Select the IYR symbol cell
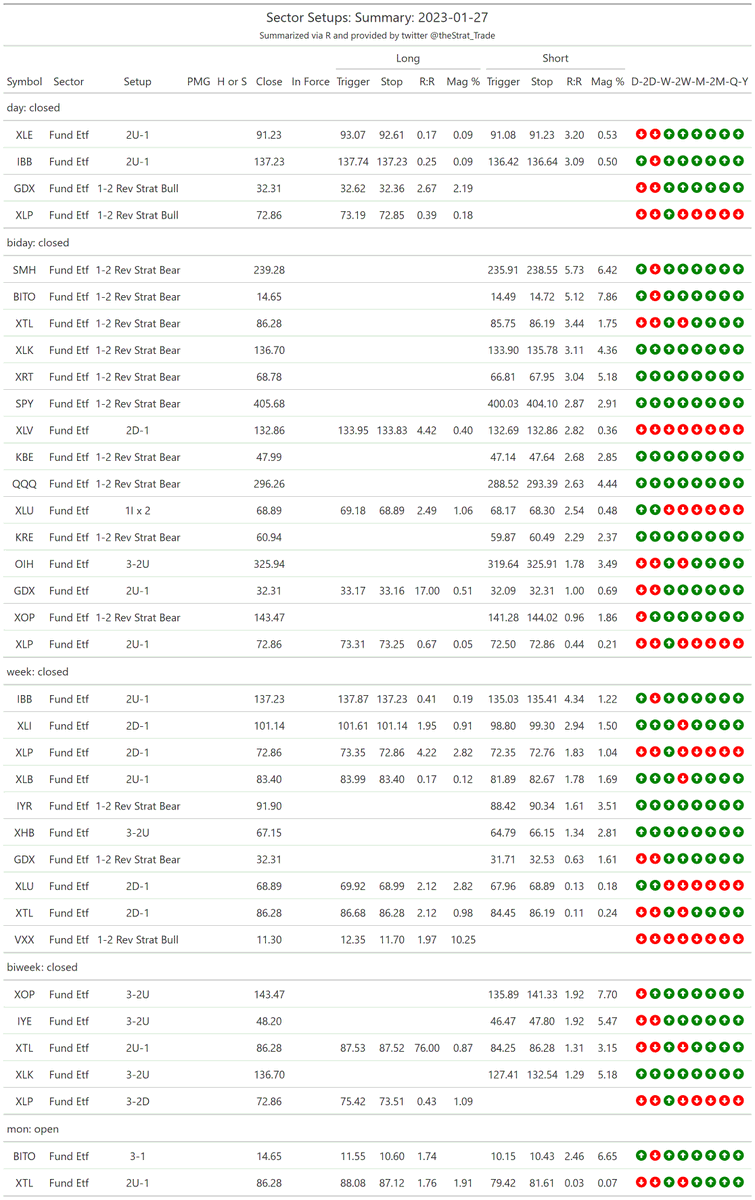This screenshot has width=755, height=1200. coord(24,805)
